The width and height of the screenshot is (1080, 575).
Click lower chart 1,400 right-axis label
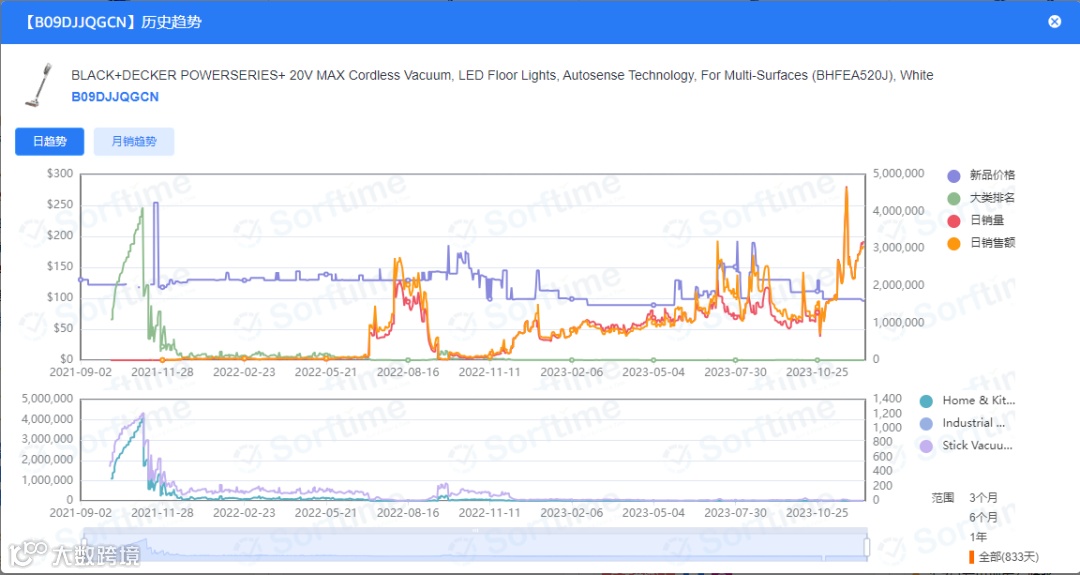887,398
